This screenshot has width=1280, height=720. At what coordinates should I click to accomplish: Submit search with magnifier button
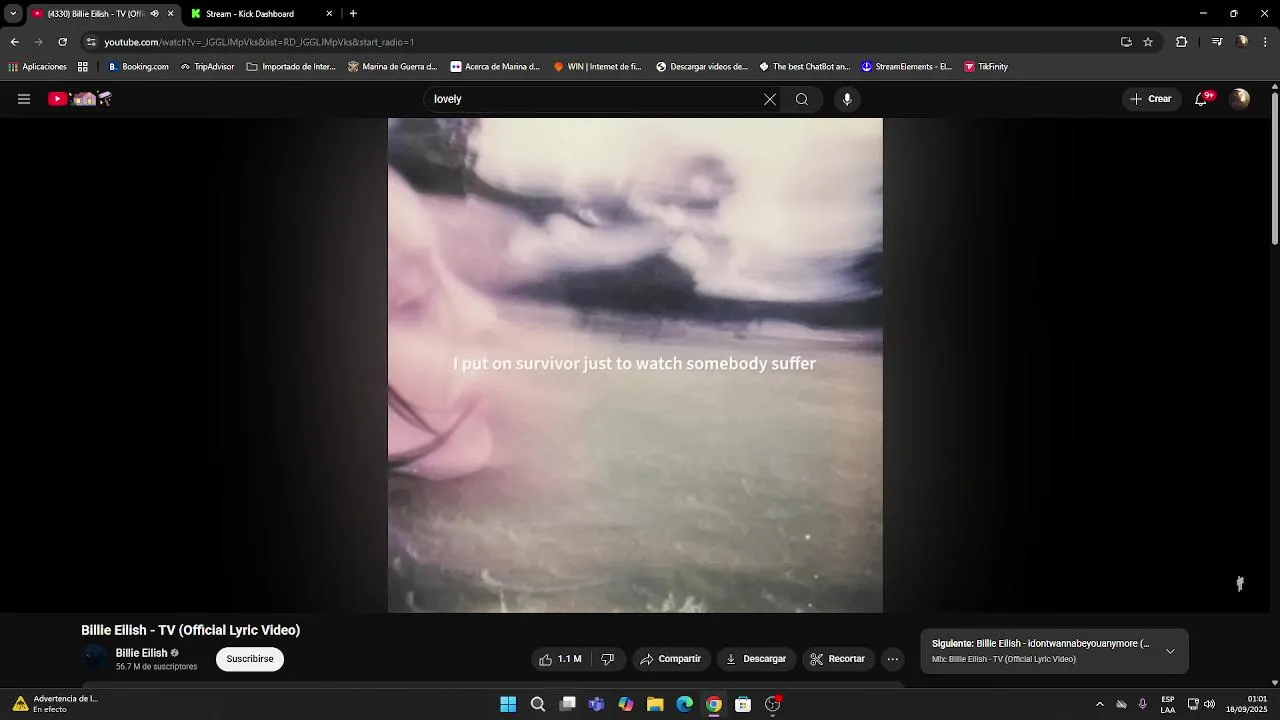pyautogui.click(x=802, y=99)
